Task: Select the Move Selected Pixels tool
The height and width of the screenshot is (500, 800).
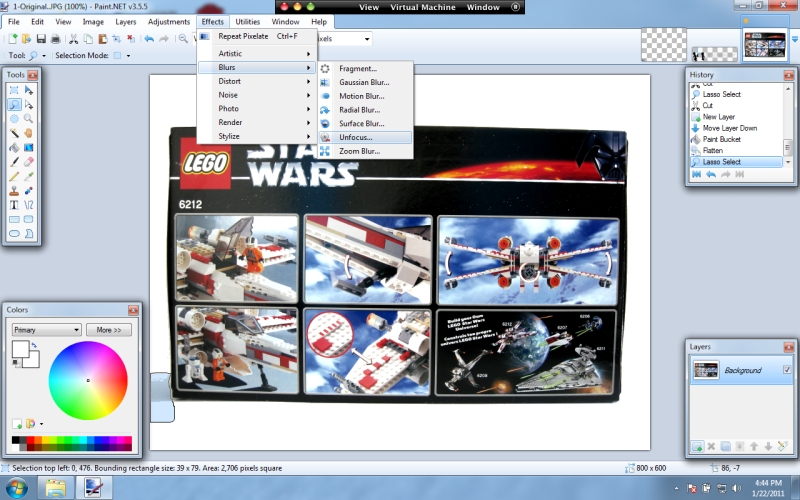Action: [x=29, y=90]
